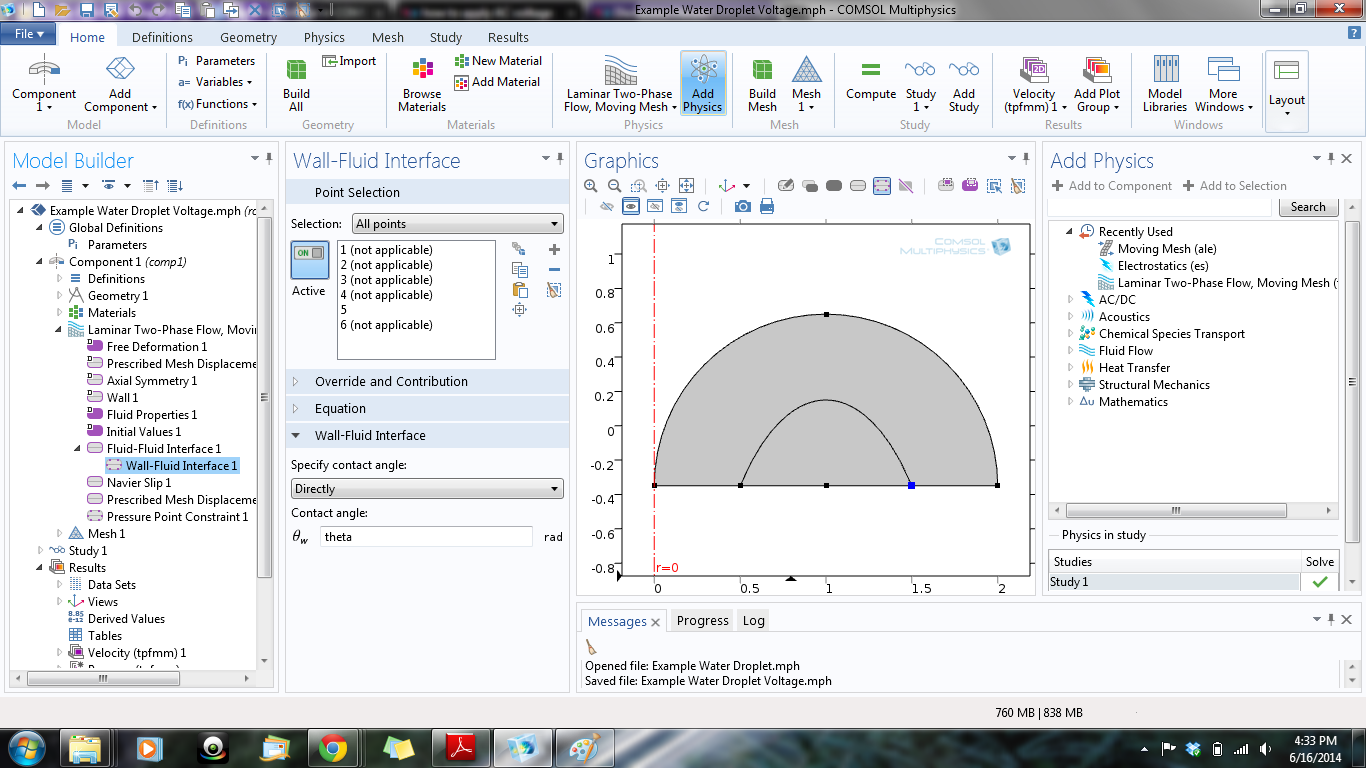Open the 'Directly' contact angle dropdown
Screen dimensions: 1366x768
tap(427, 489)
